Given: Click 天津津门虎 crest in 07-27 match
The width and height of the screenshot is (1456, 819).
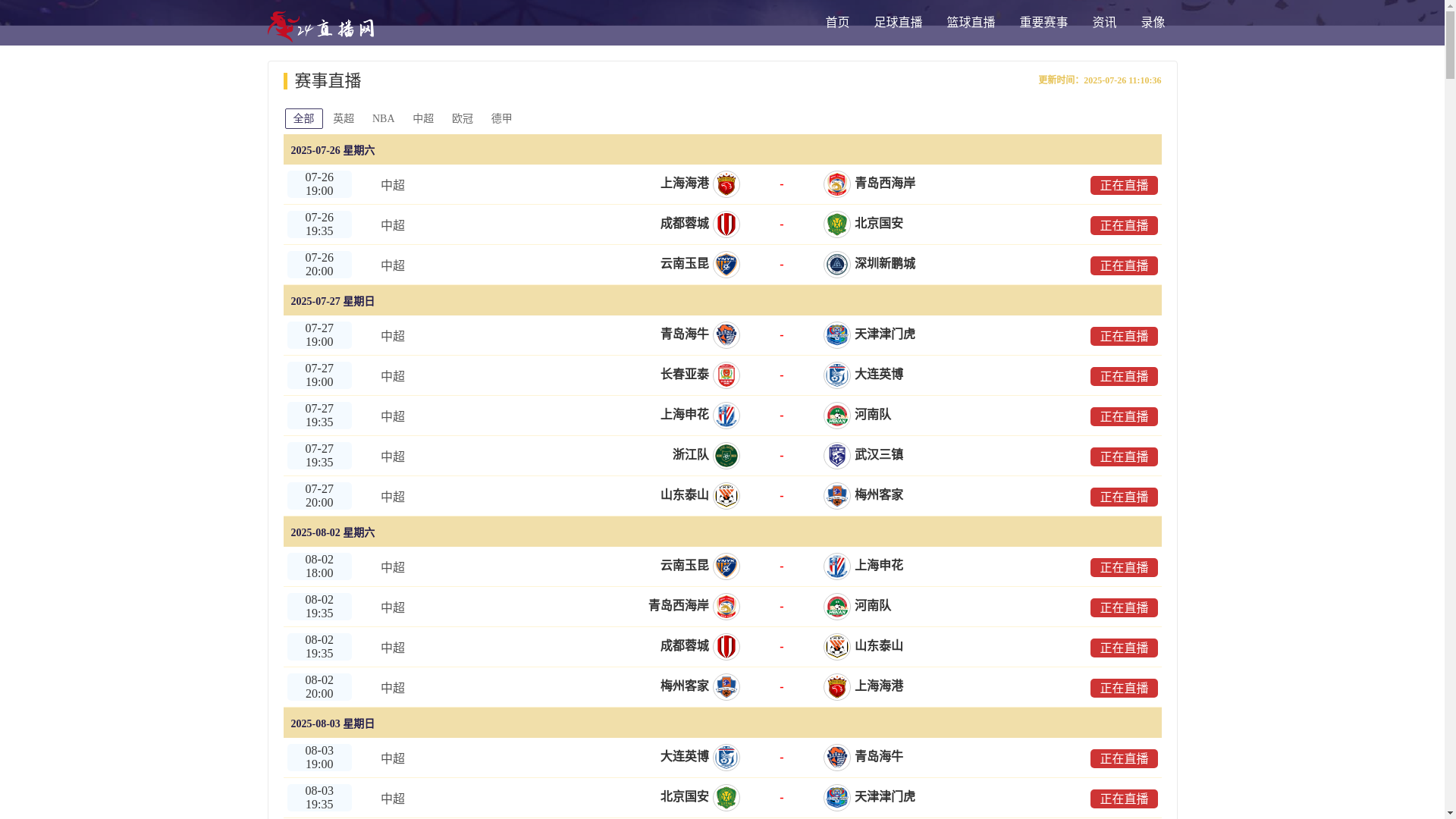Looking at the screenshot, I should coord(837,335).
